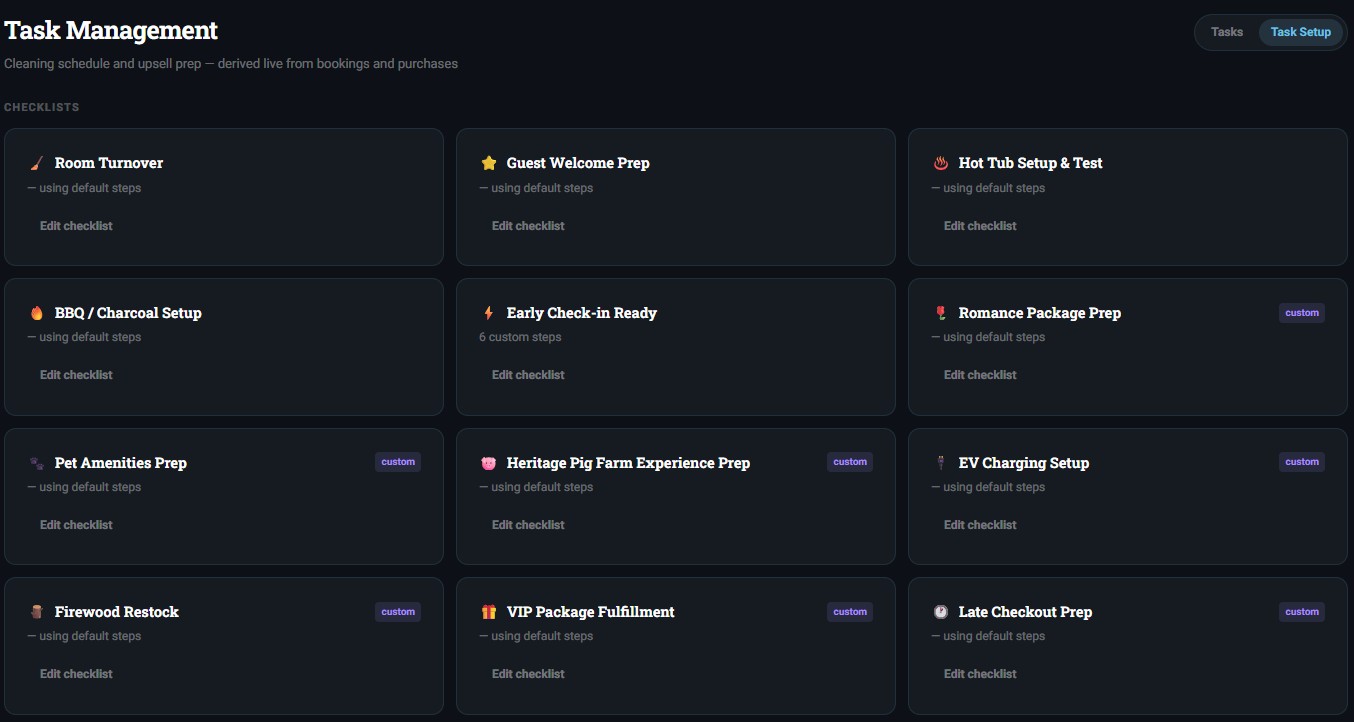Click the wood log icon beside Firewood Restock
The image size is (1354, 722).
tap(37, 612)
